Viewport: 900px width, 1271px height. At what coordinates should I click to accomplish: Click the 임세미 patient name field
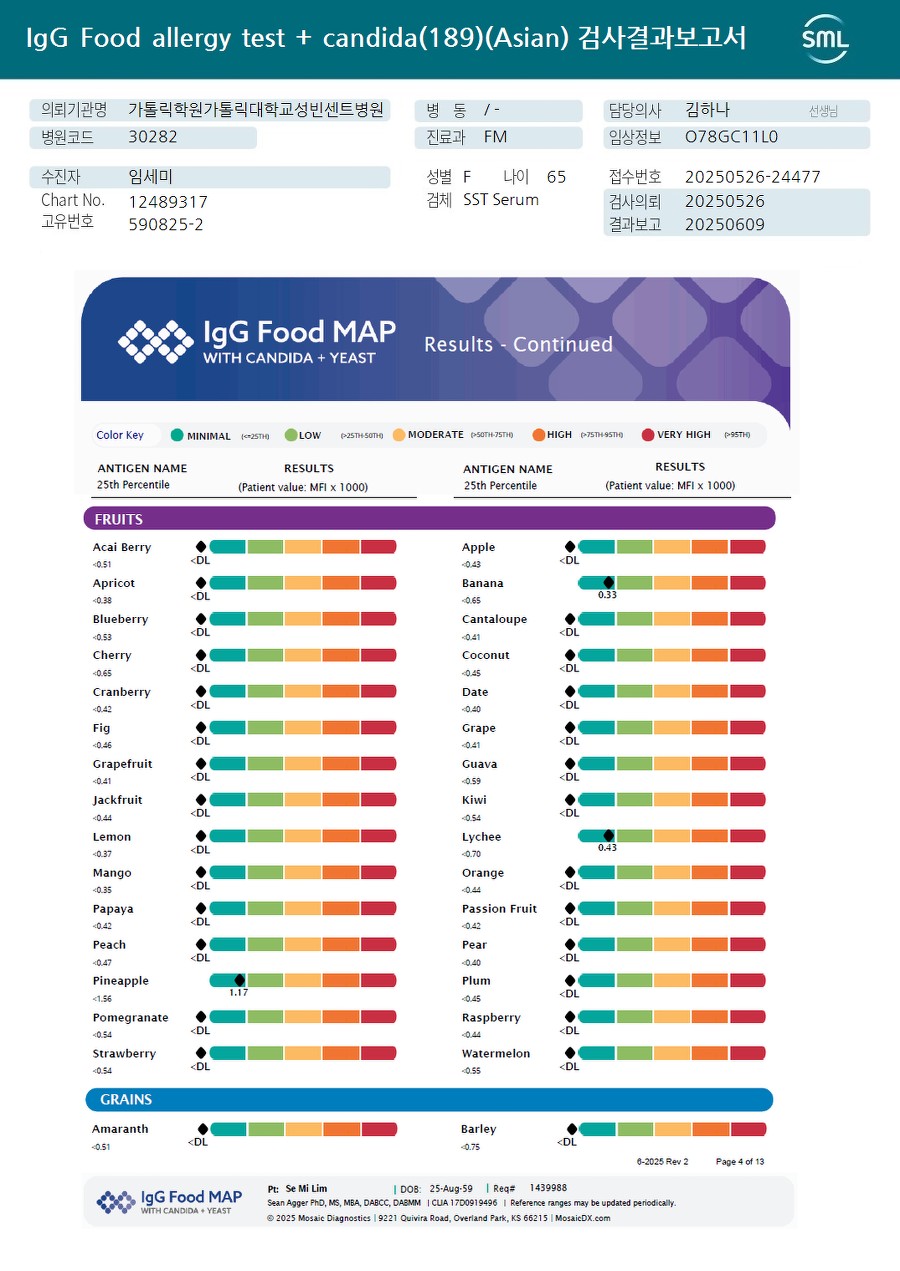click(151, 177)
